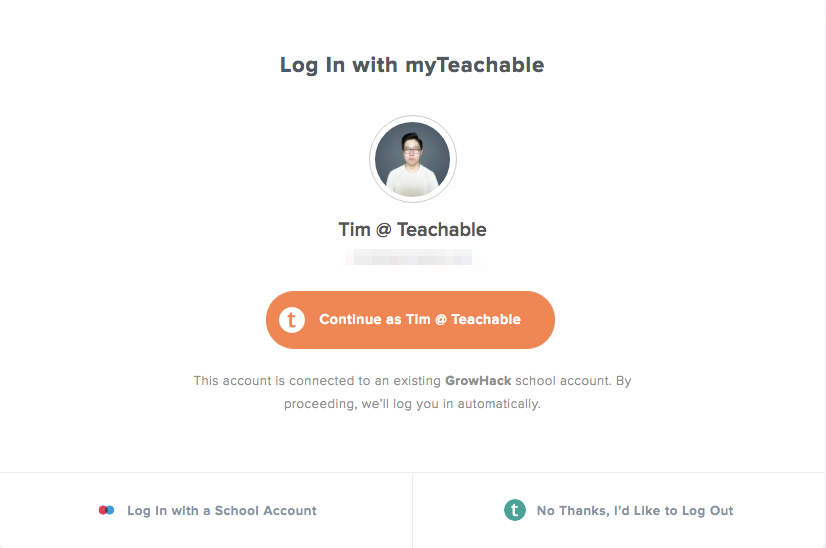
Task: Click the "@" symbol in the profile name heading
Action: click(384, 230)
